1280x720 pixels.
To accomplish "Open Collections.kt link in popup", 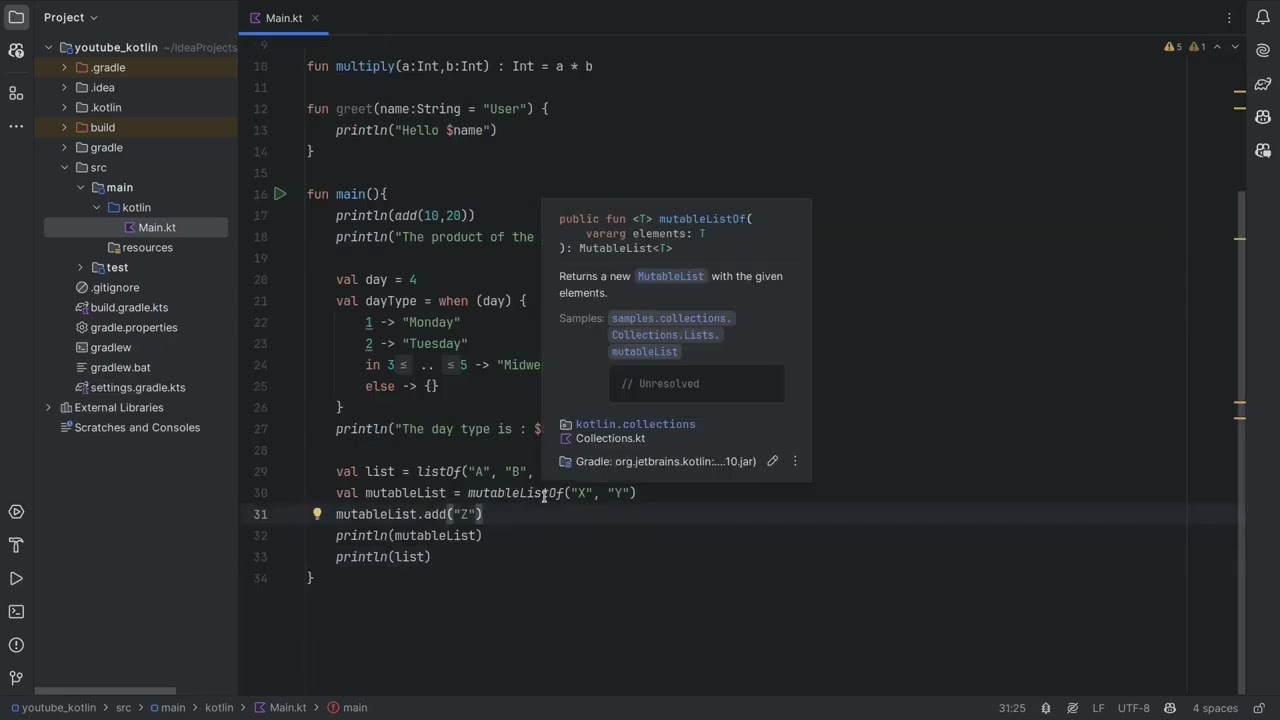I will pyautogui.click(x=610, y=438).
